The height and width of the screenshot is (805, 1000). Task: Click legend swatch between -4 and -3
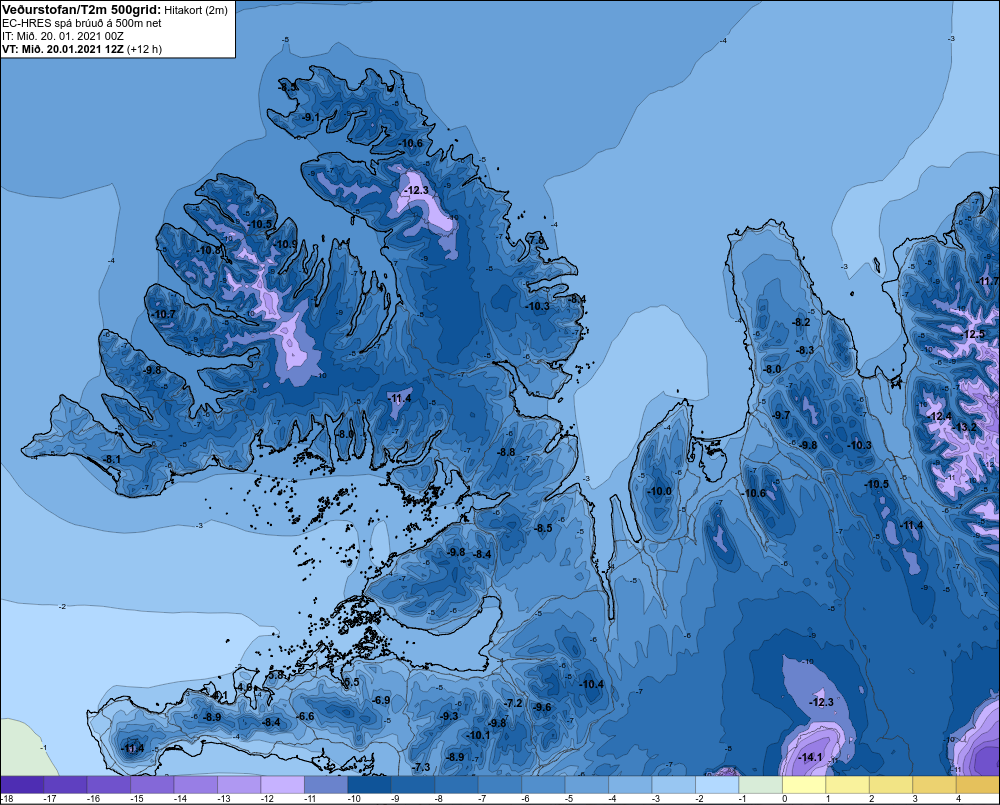click(x=630, y=785)
